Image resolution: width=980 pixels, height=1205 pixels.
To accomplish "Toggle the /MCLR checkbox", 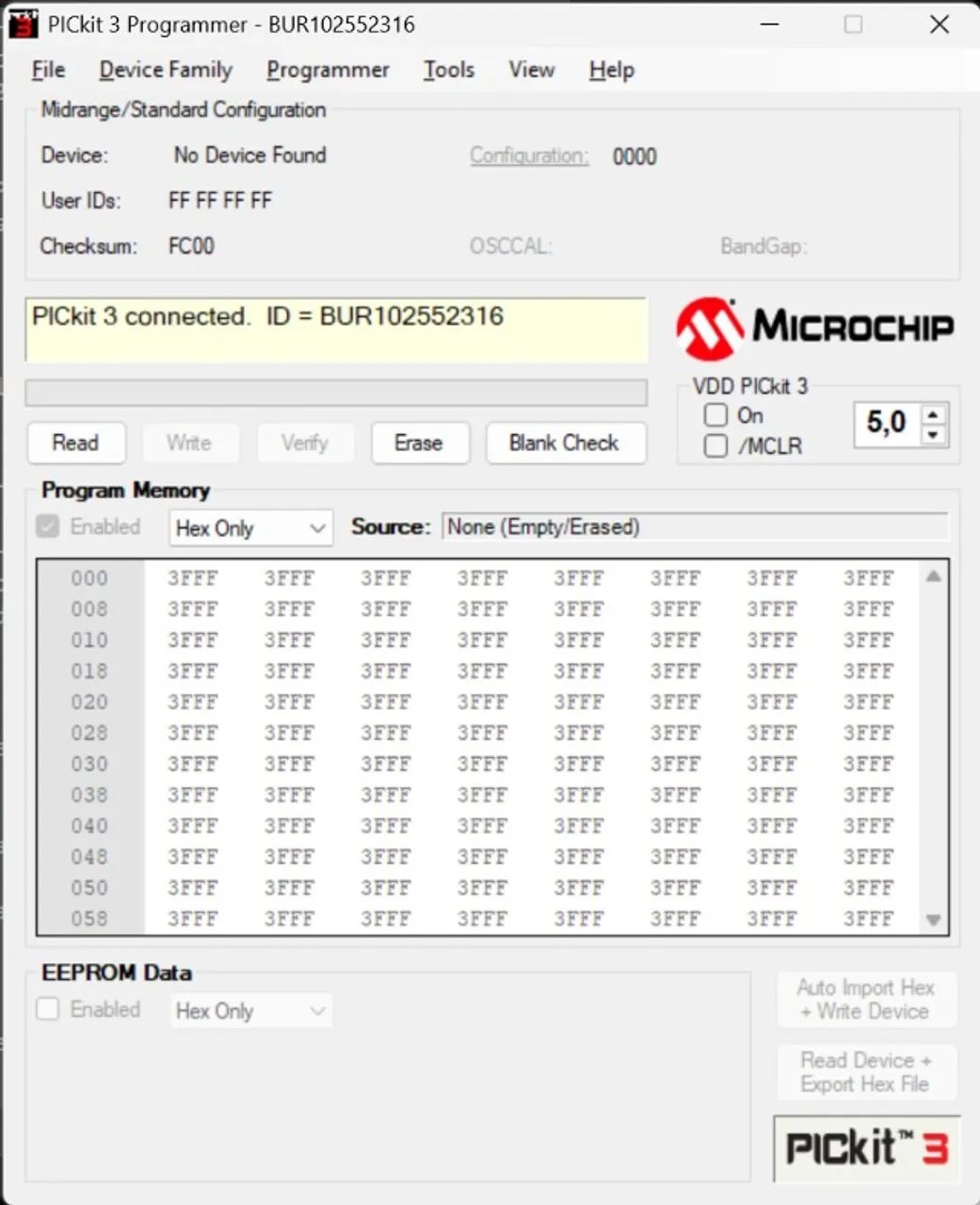I will coord(716,445).
